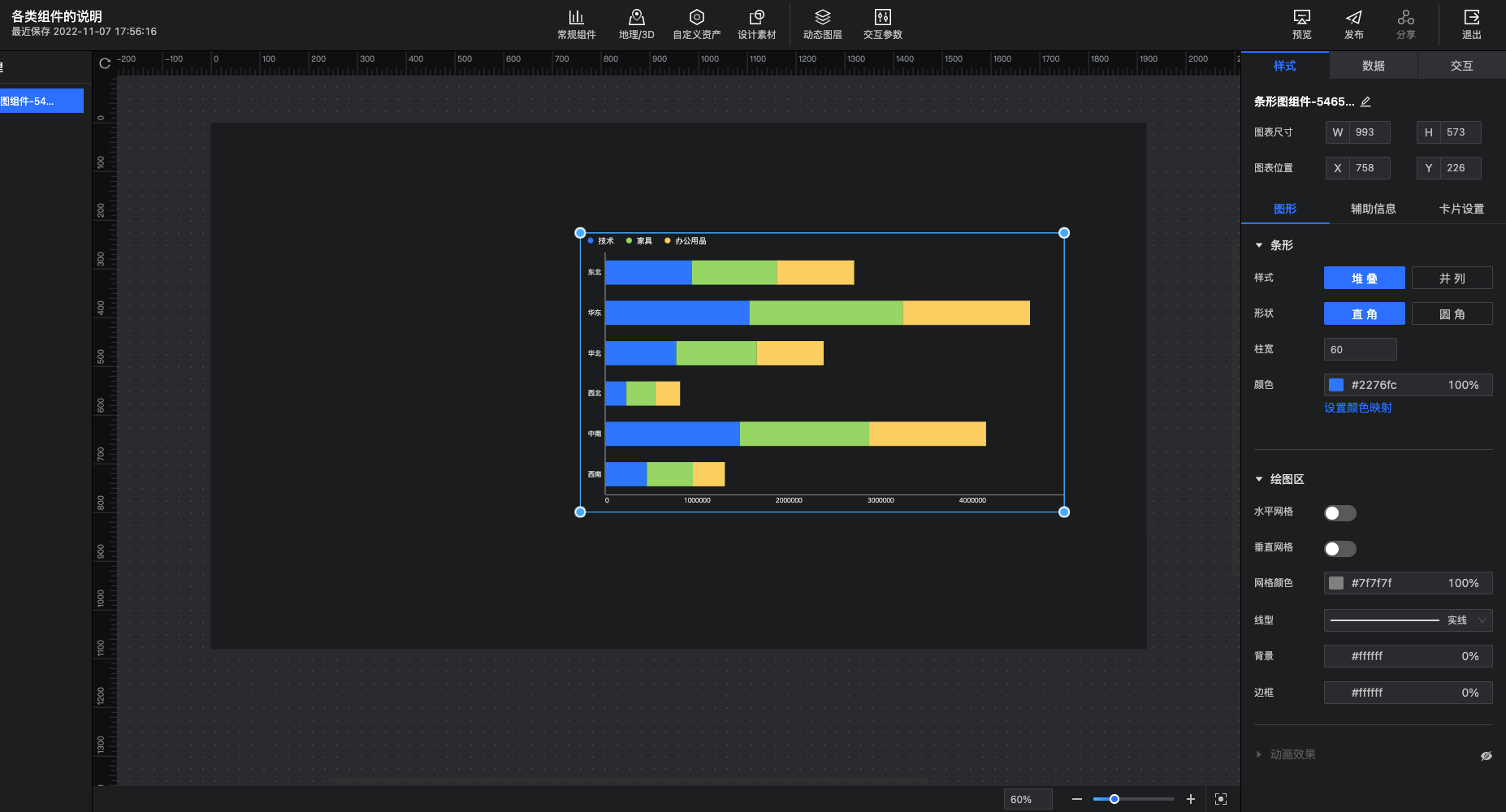The height and width of the screenshot is (812, 1506).
Task: Collapse the 绘图区 section
Action: pyautogui.click(x=1259, y=479)
